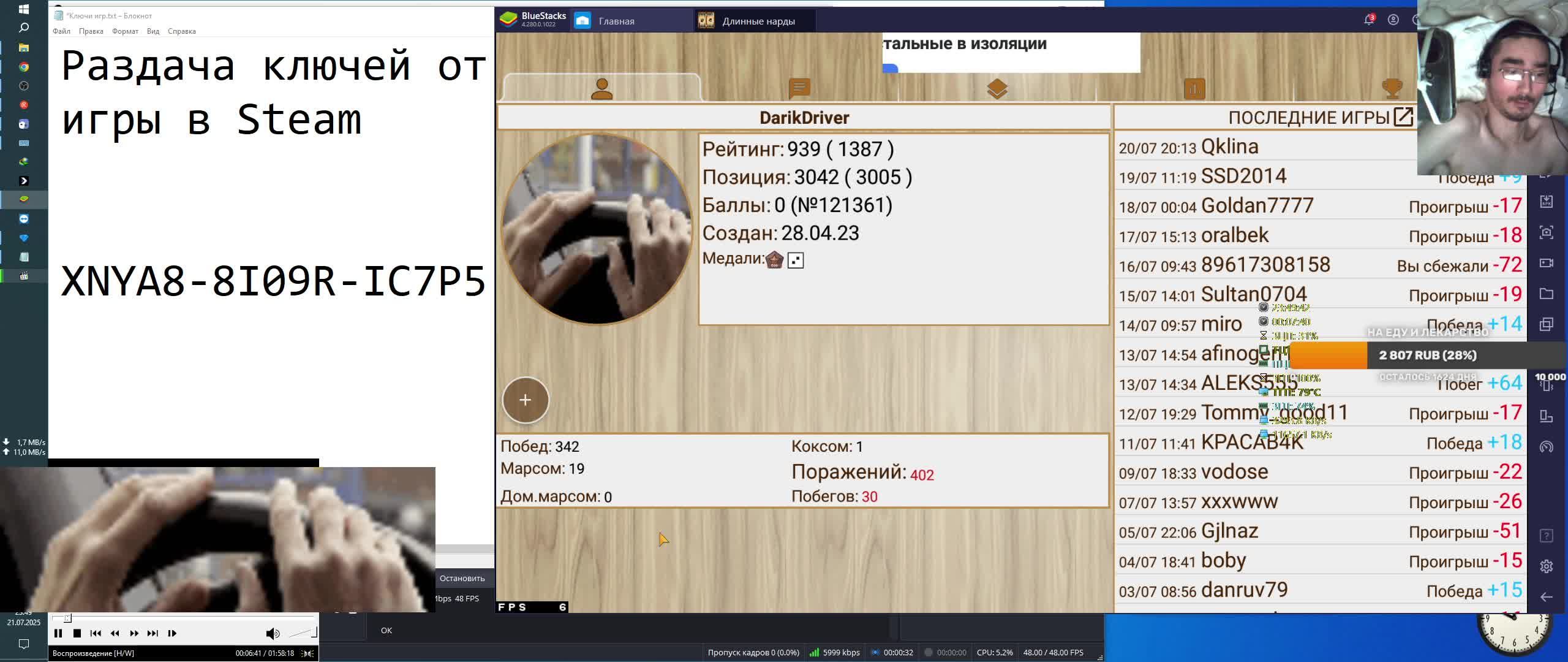Open the statistics bar chart tab
The width and height of the screenshot is (1568, 662).
pyautogui.click(x=1194, y=89)
